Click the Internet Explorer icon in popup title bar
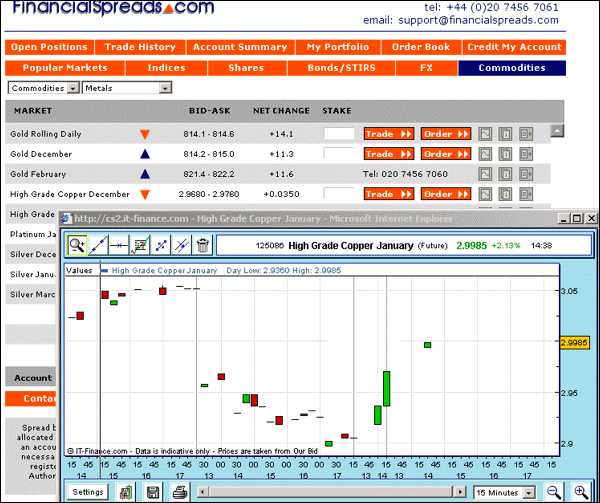600x503 pixels. pos(67,218)
